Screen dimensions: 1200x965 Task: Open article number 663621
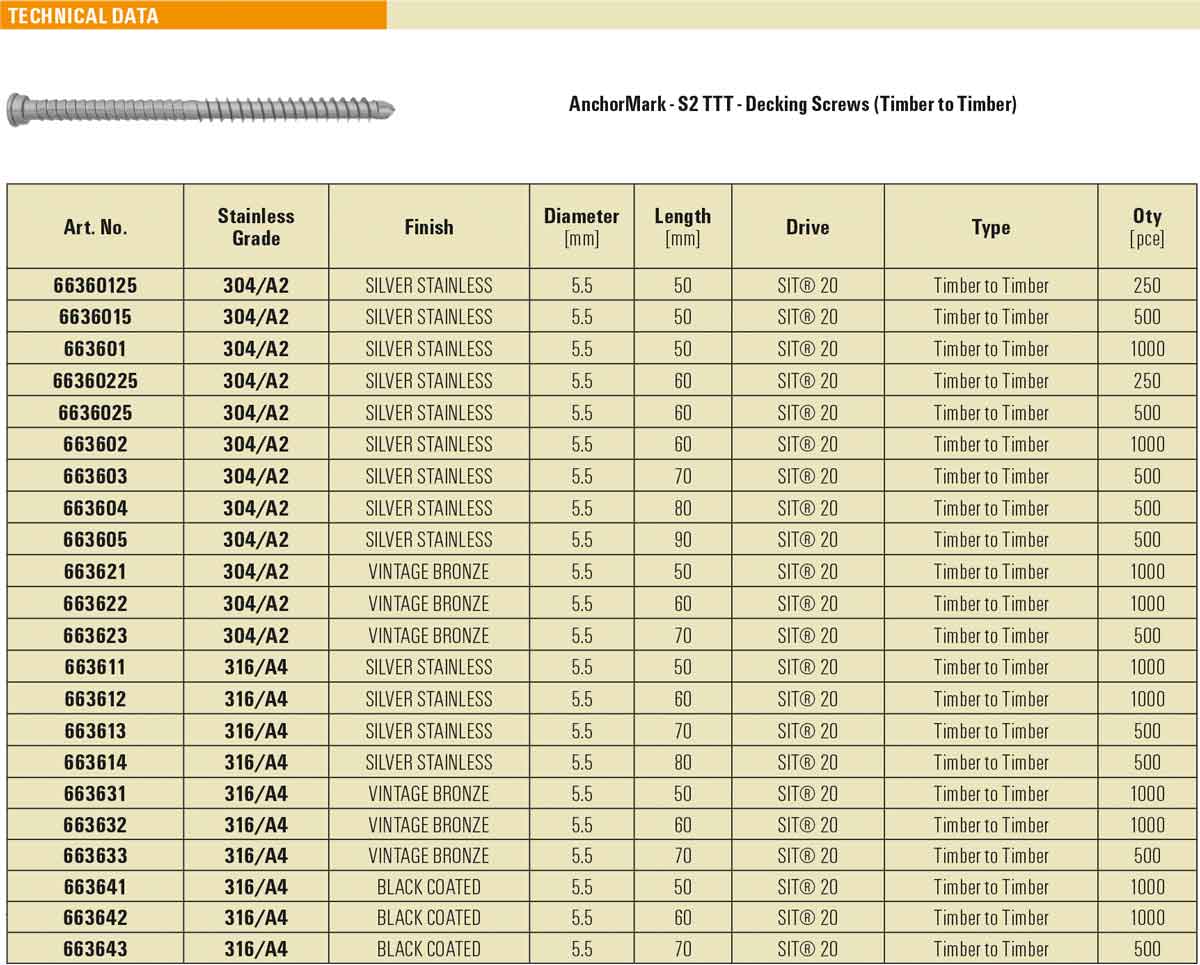click(x=95, y=572)
